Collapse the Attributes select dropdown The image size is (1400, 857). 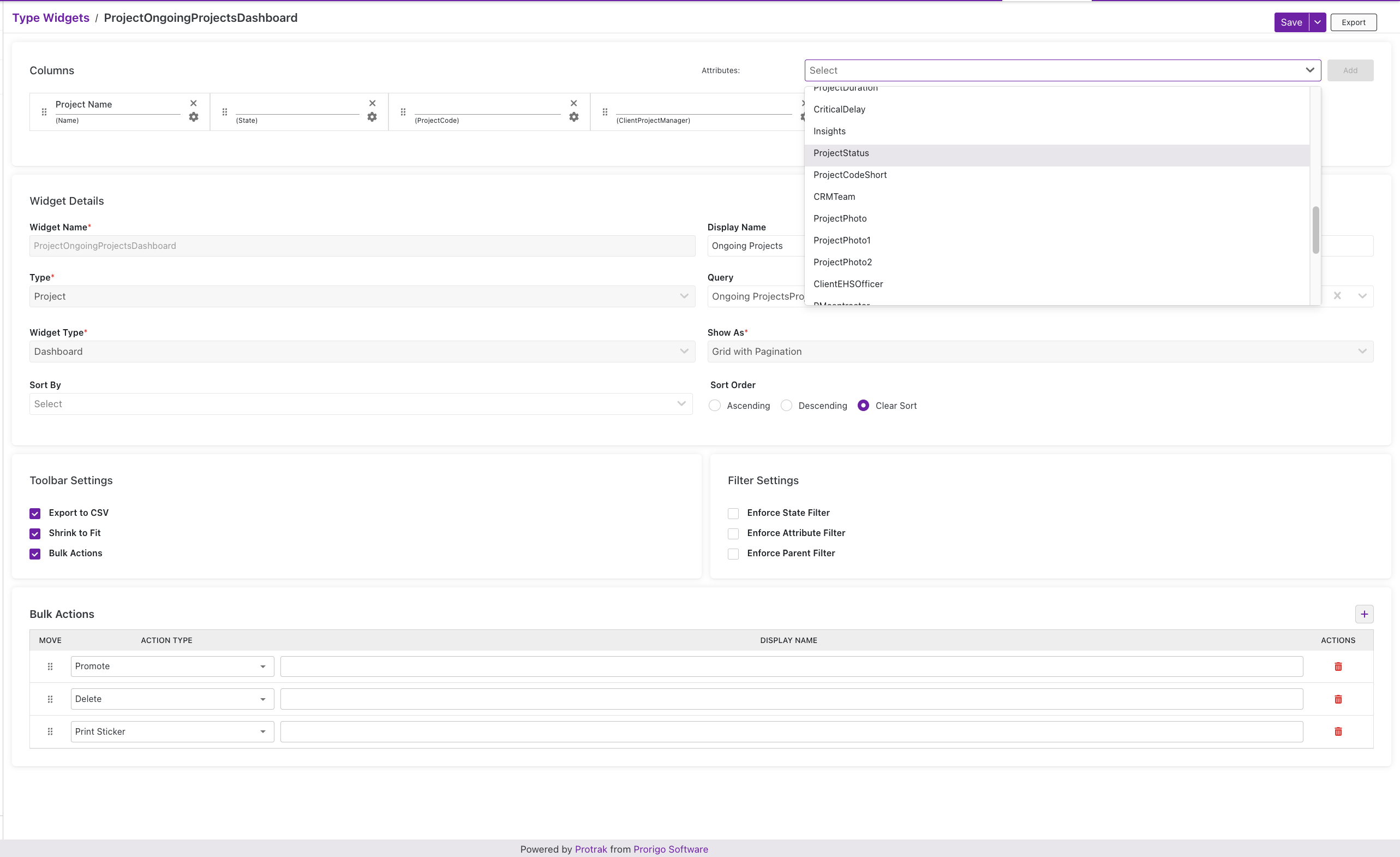click(x=1309, y=70)
